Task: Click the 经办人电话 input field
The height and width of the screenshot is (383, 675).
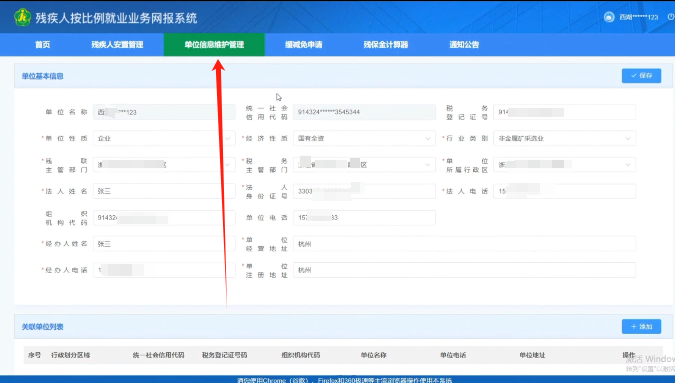Action: pos(164,270)
